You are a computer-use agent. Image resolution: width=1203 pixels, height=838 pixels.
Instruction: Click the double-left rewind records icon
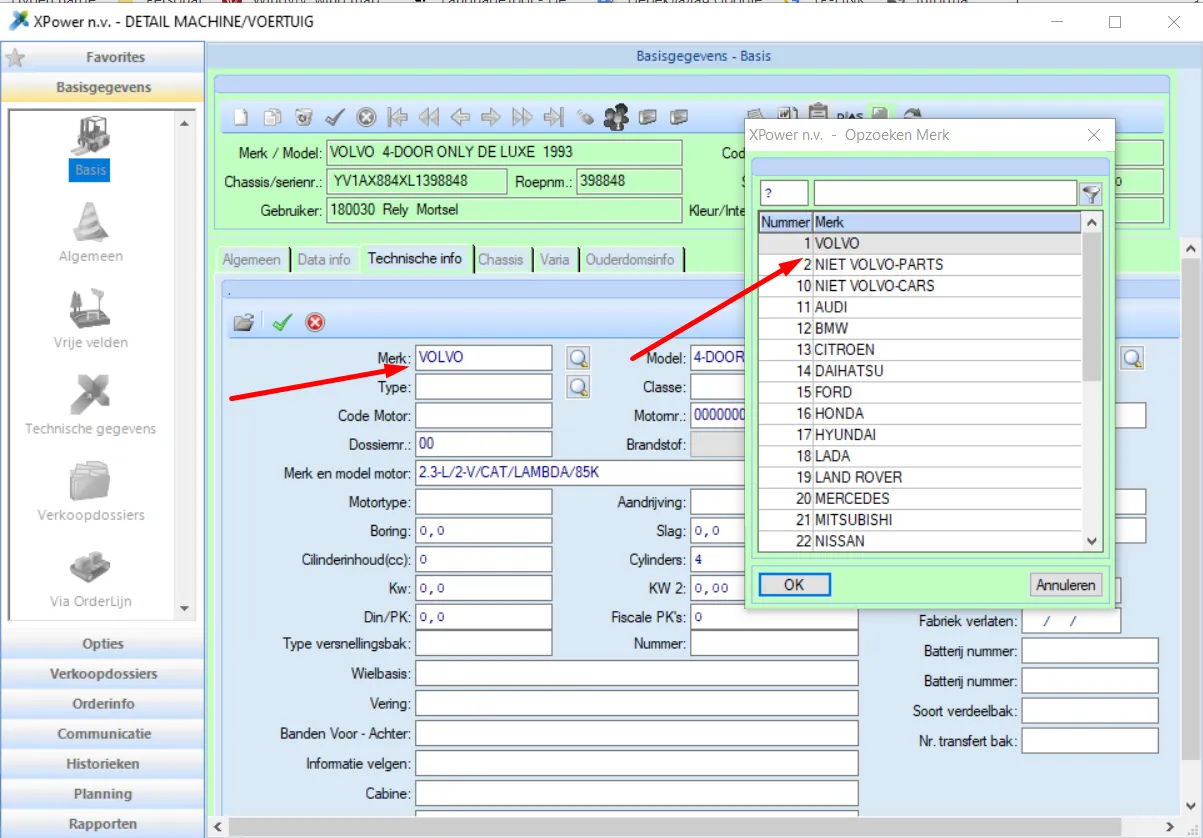(x=429, y=118)
